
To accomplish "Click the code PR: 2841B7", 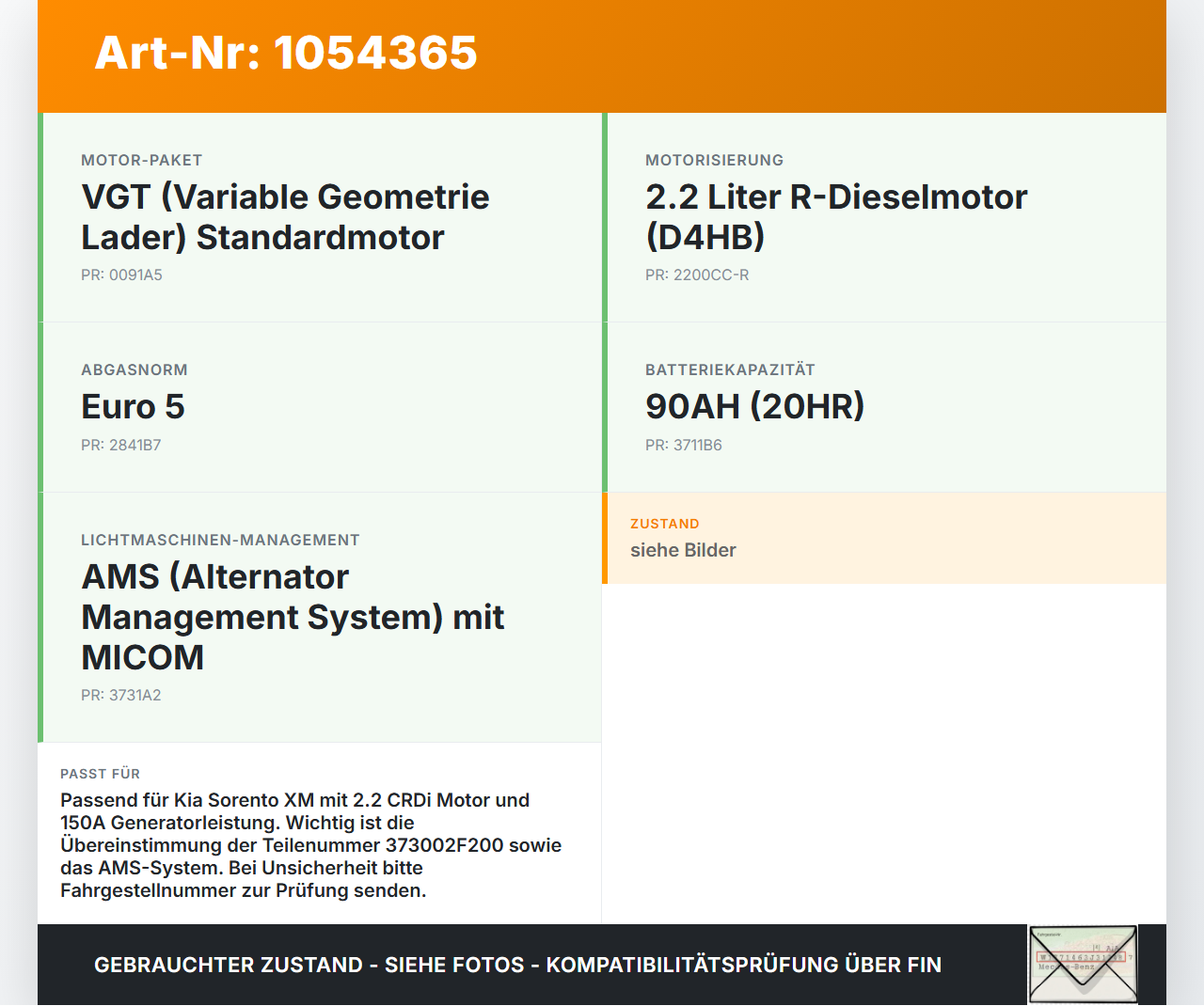I will tap(121, 445).
